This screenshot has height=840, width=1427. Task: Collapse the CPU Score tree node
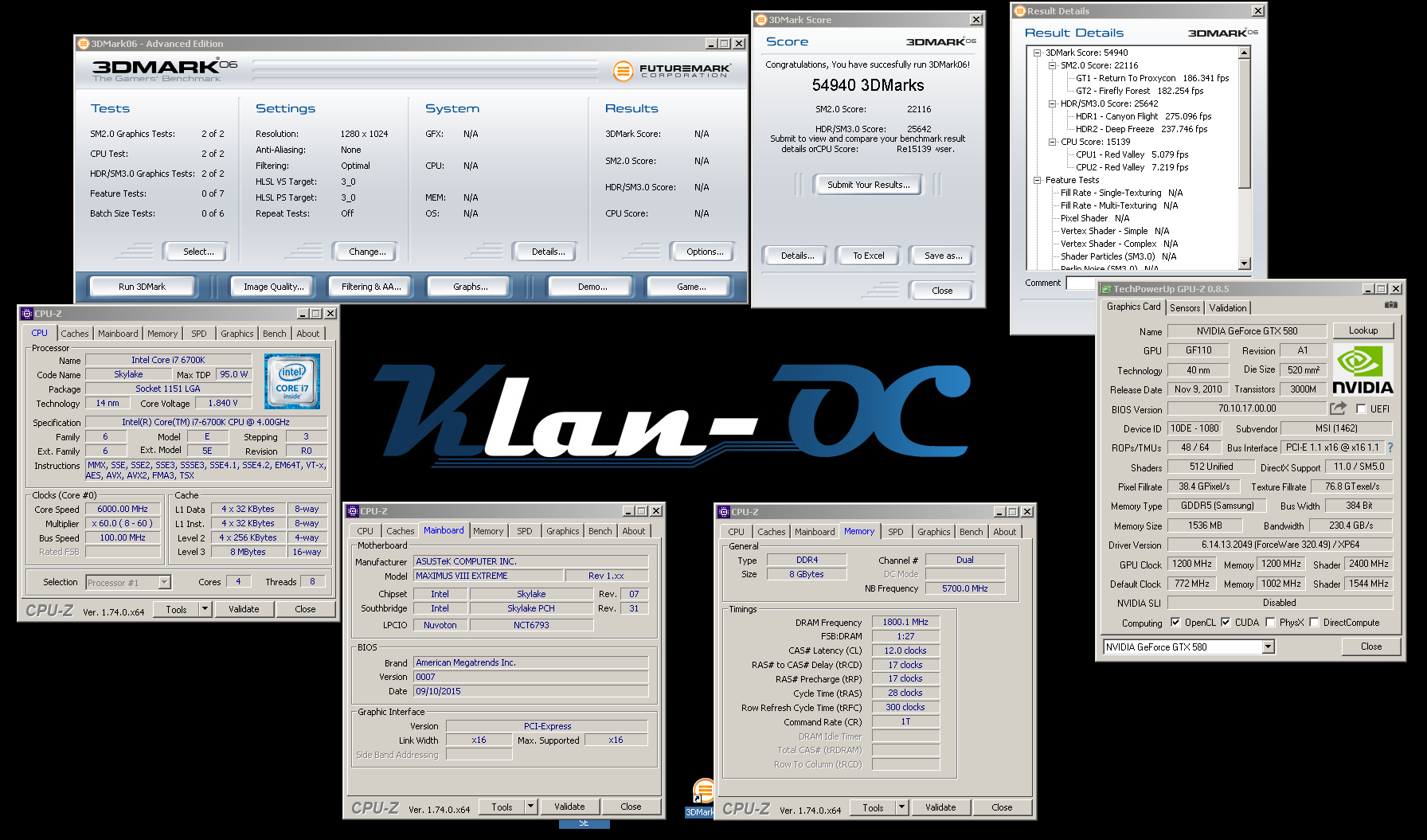[1053, 143]
